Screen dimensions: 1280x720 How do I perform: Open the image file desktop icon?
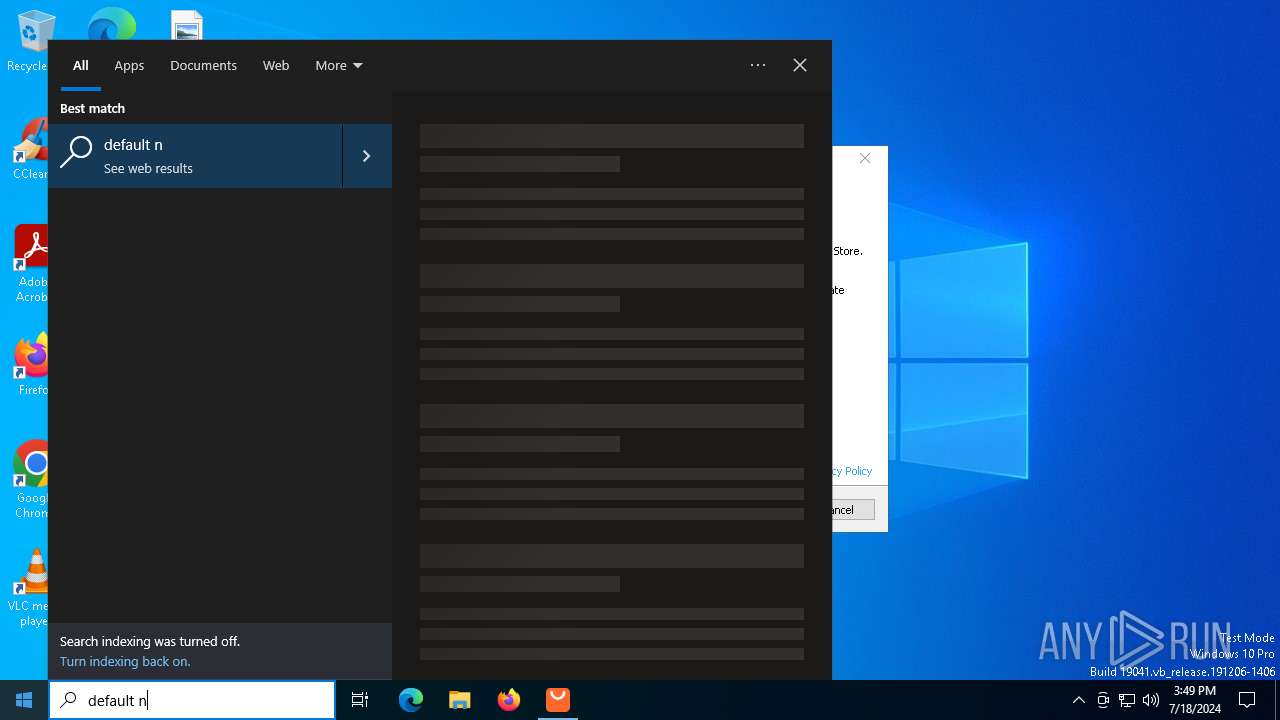tap(187, 25)
